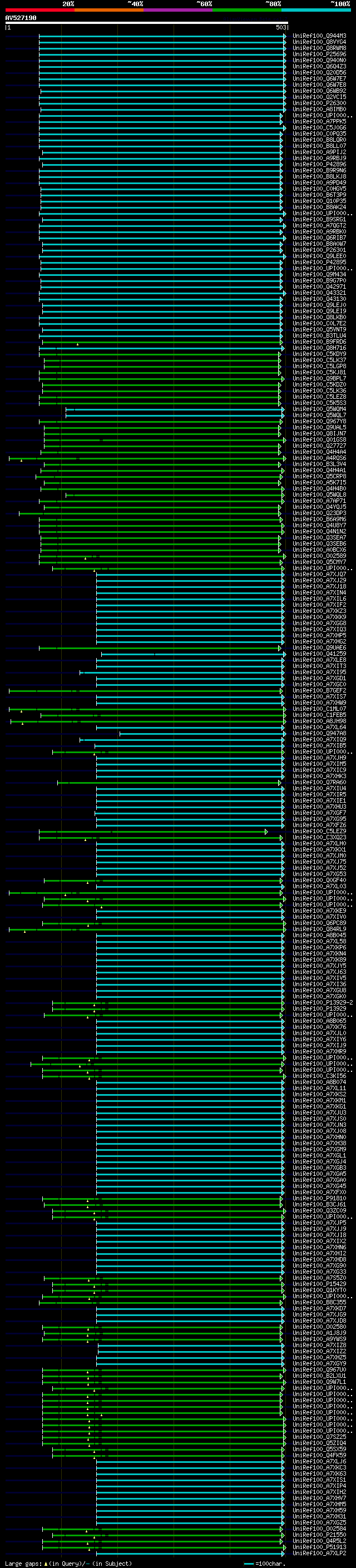
Task: Click the hit label UniRef100_Q9UAE6
Action: click(x=319, y=647)
